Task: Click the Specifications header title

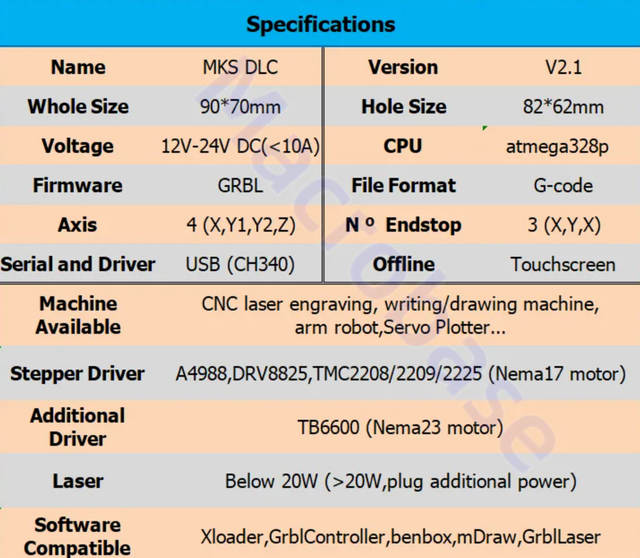Action: (320, 24)
